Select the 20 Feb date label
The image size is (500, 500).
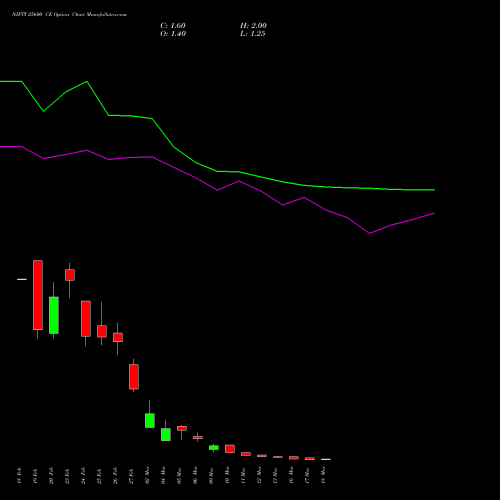tap(51, 476)
